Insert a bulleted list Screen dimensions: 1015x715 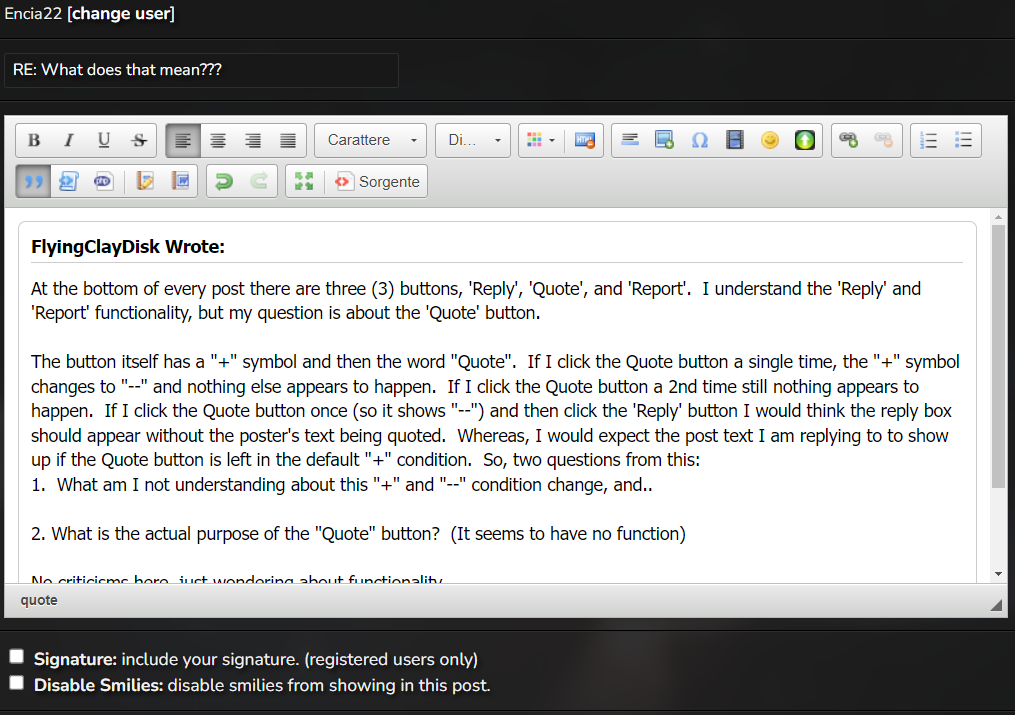click(x=963, y=140)
